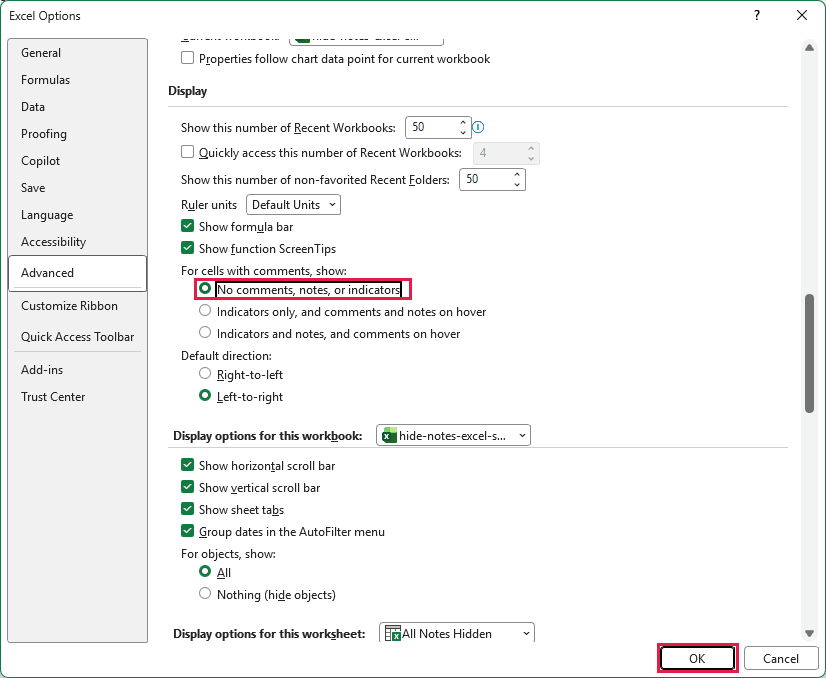Open the Add-ins category
Viewport: 826px width, 678px height.
[77, 370]
